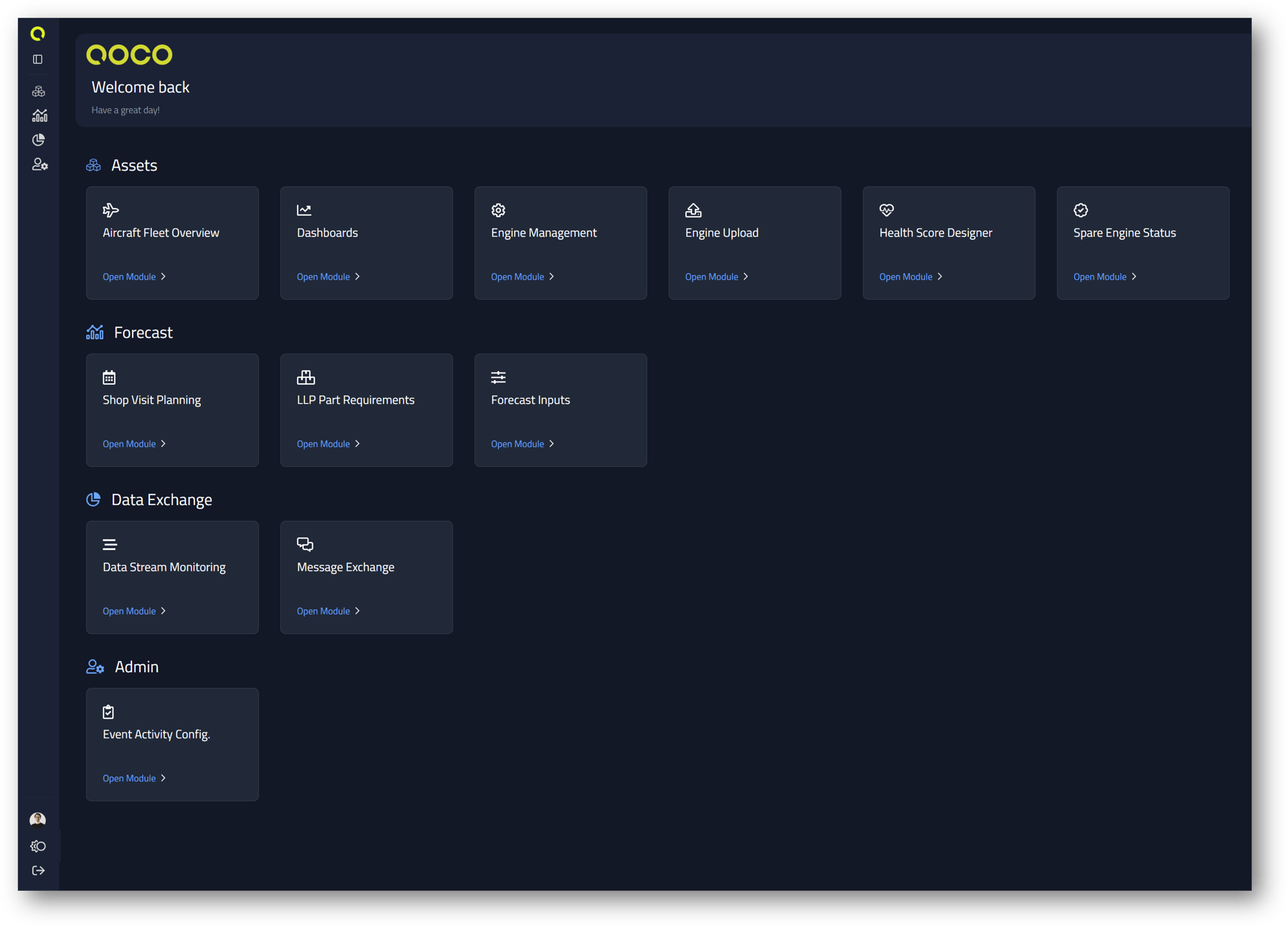Click the Message Exchange chat bubbles icon
The width and height of the screenshot is (1288, 927).
pos(305,544)
